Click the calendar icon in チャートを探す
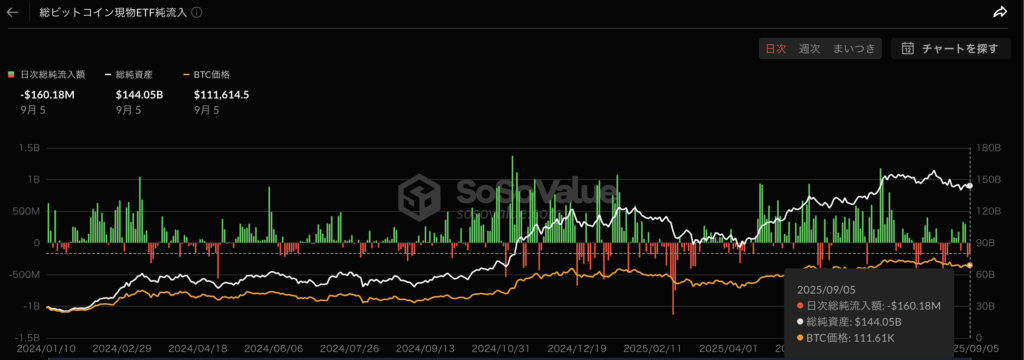Viewport: 1024px width, 360px height. [x=908, y=48]
